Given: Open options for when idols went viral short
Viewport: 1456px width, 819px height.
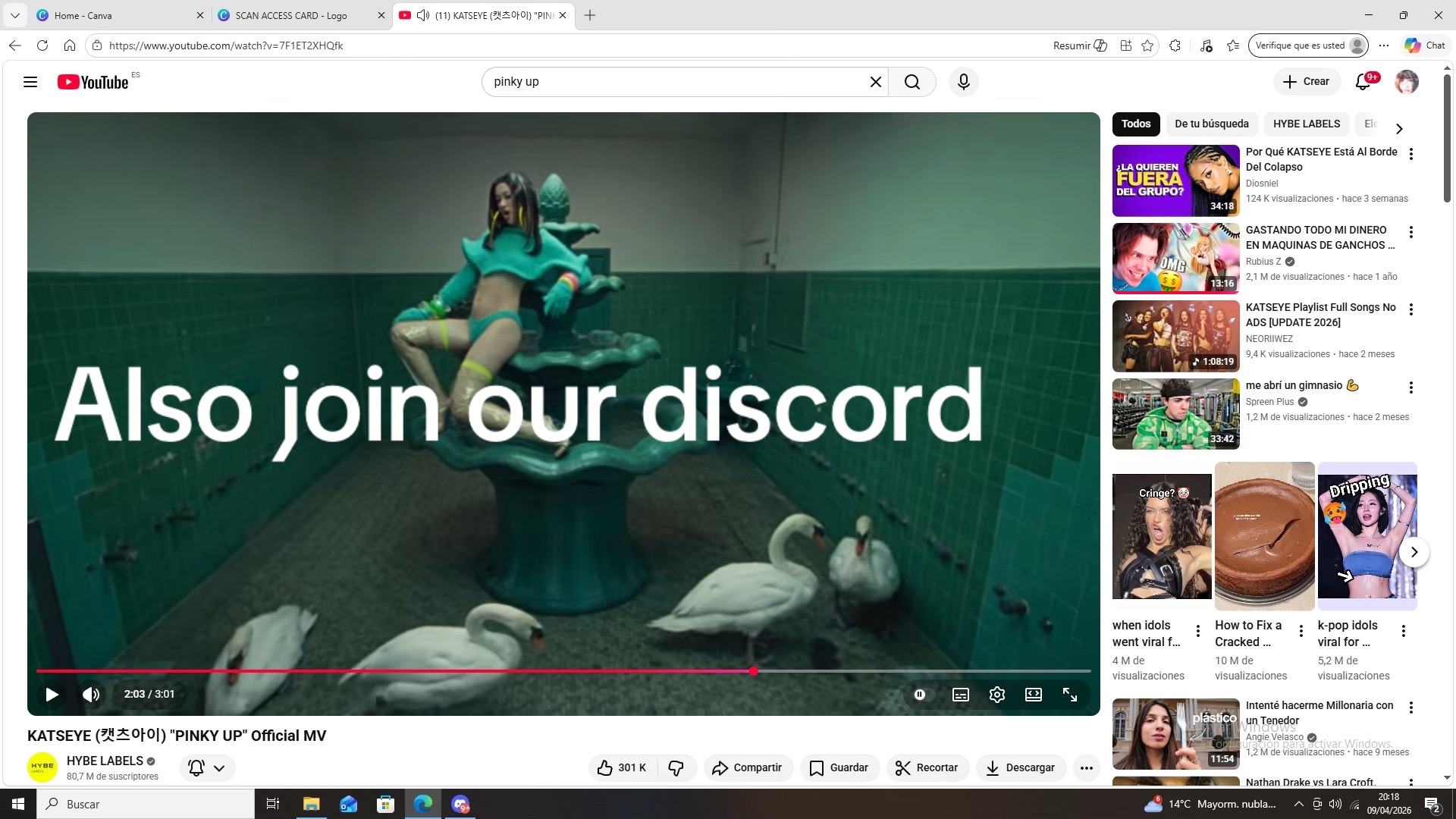Looking at the screenshot, I should coord(1198,631).
